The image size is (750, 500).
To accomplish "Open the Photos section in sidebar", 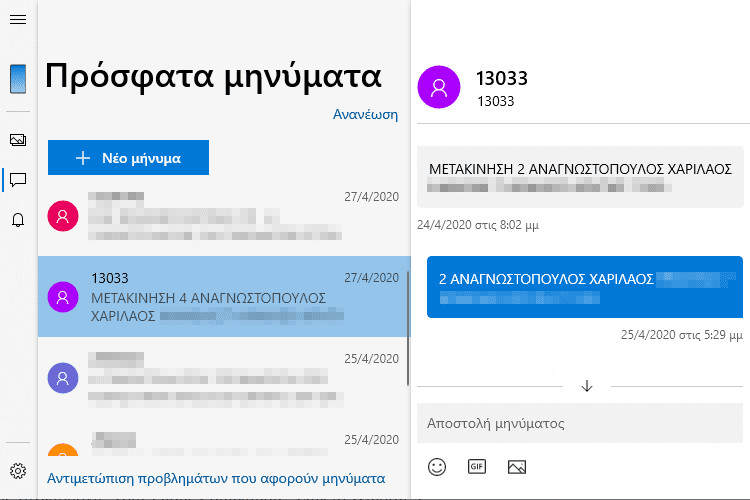I will [18, 140].
